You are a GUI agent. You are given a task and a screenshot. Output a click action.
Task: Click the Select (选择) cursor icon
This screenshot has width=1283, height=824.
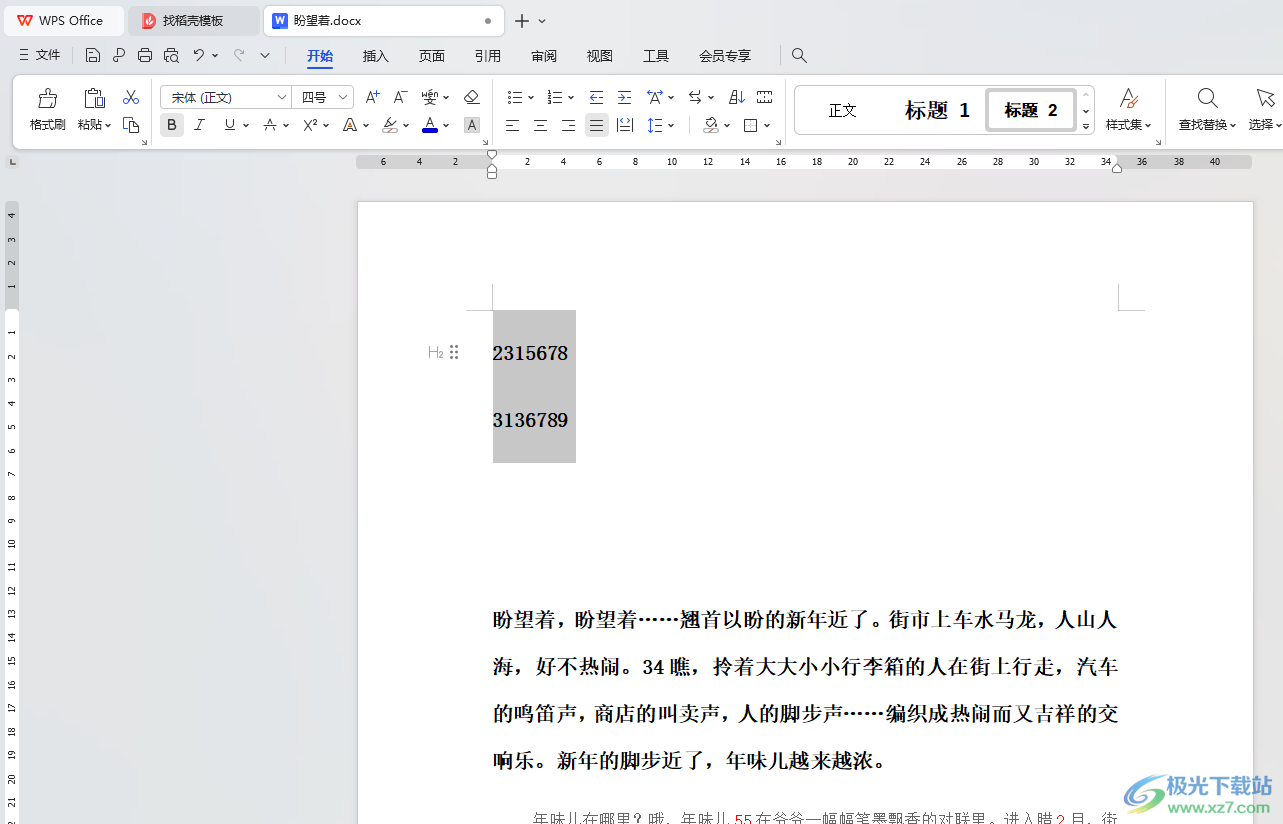[1265, 98]
